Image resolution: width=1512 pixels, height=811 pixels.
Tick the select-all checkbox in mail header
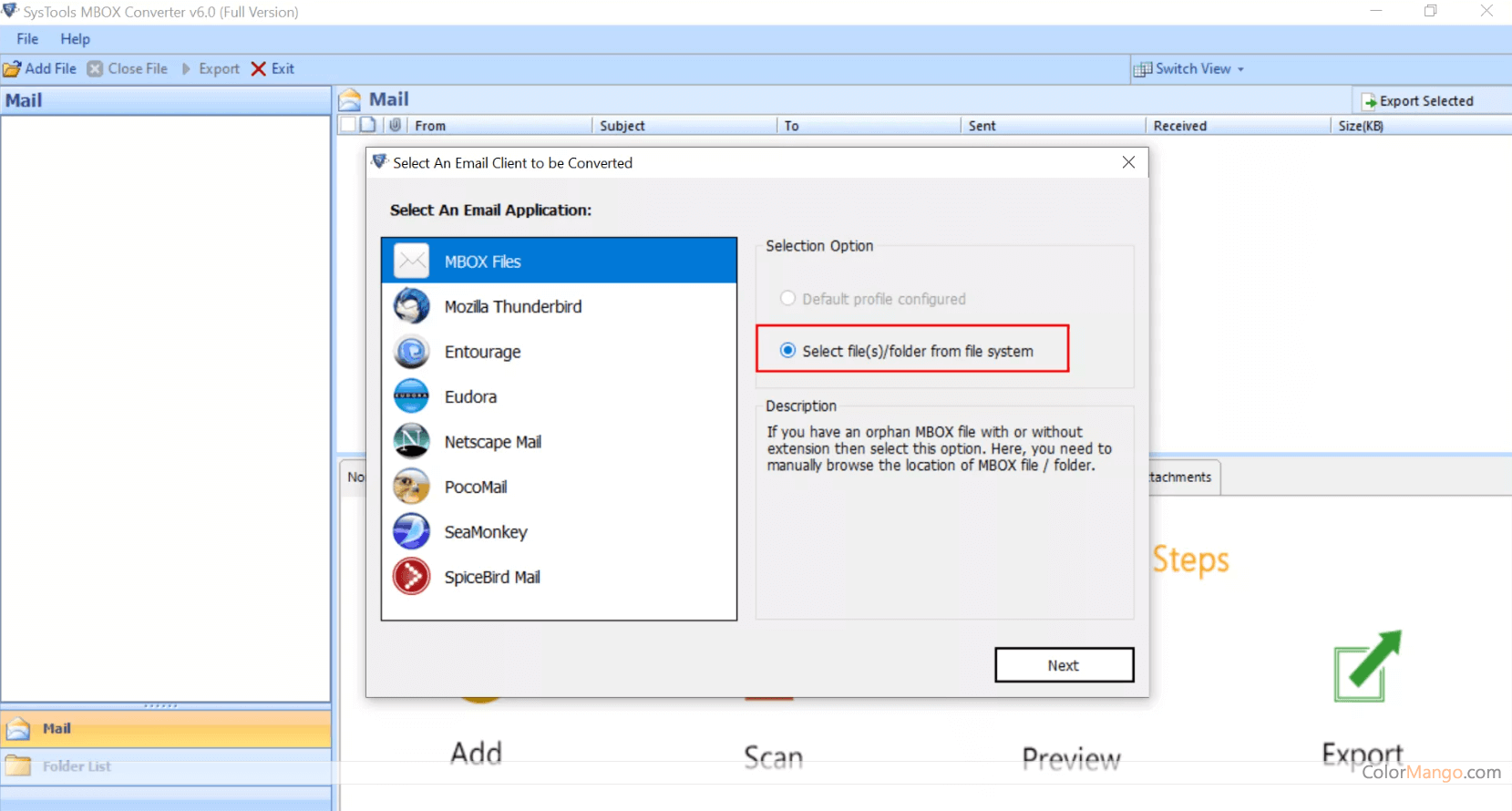click(x=347, y=125)
